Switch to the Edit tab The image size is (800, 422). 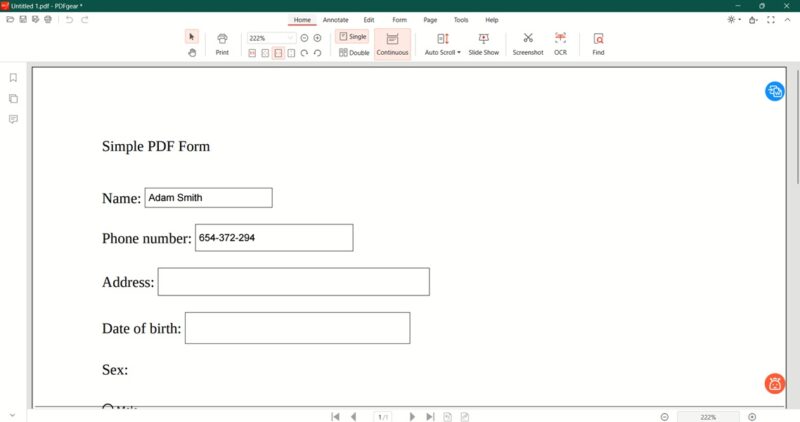click(369, 20)
